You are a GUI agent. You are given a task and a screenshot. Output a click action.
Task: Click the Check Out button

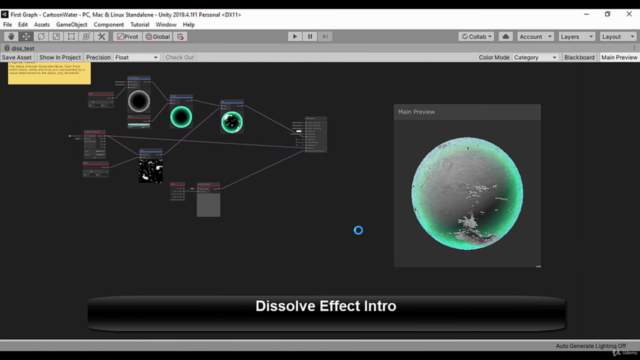(x=180, y=58)
